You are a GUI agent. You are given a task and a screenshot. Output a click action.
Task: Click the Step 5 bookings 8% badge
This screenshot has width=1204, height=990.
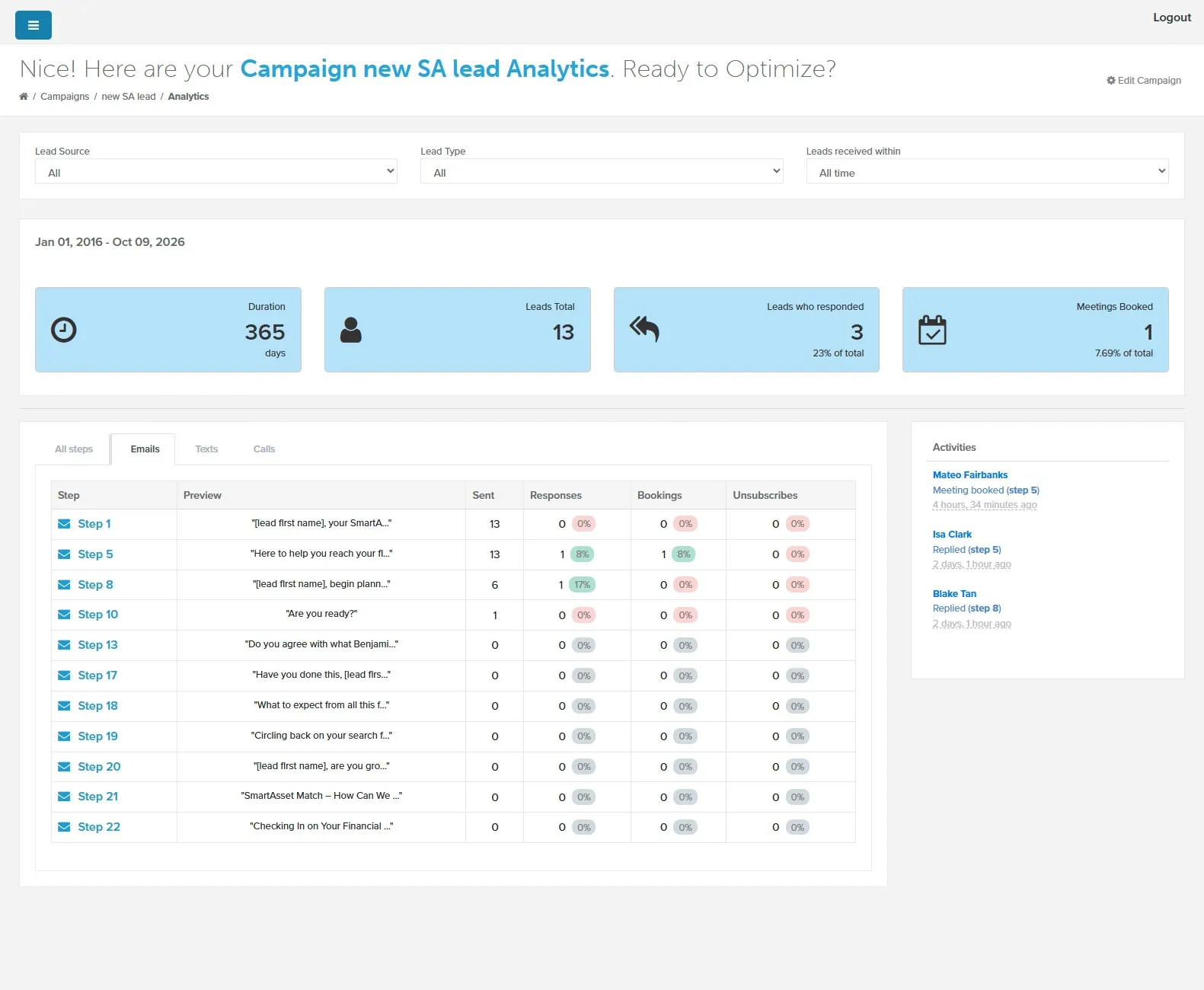pyautogui.click(x=684, y=554)
